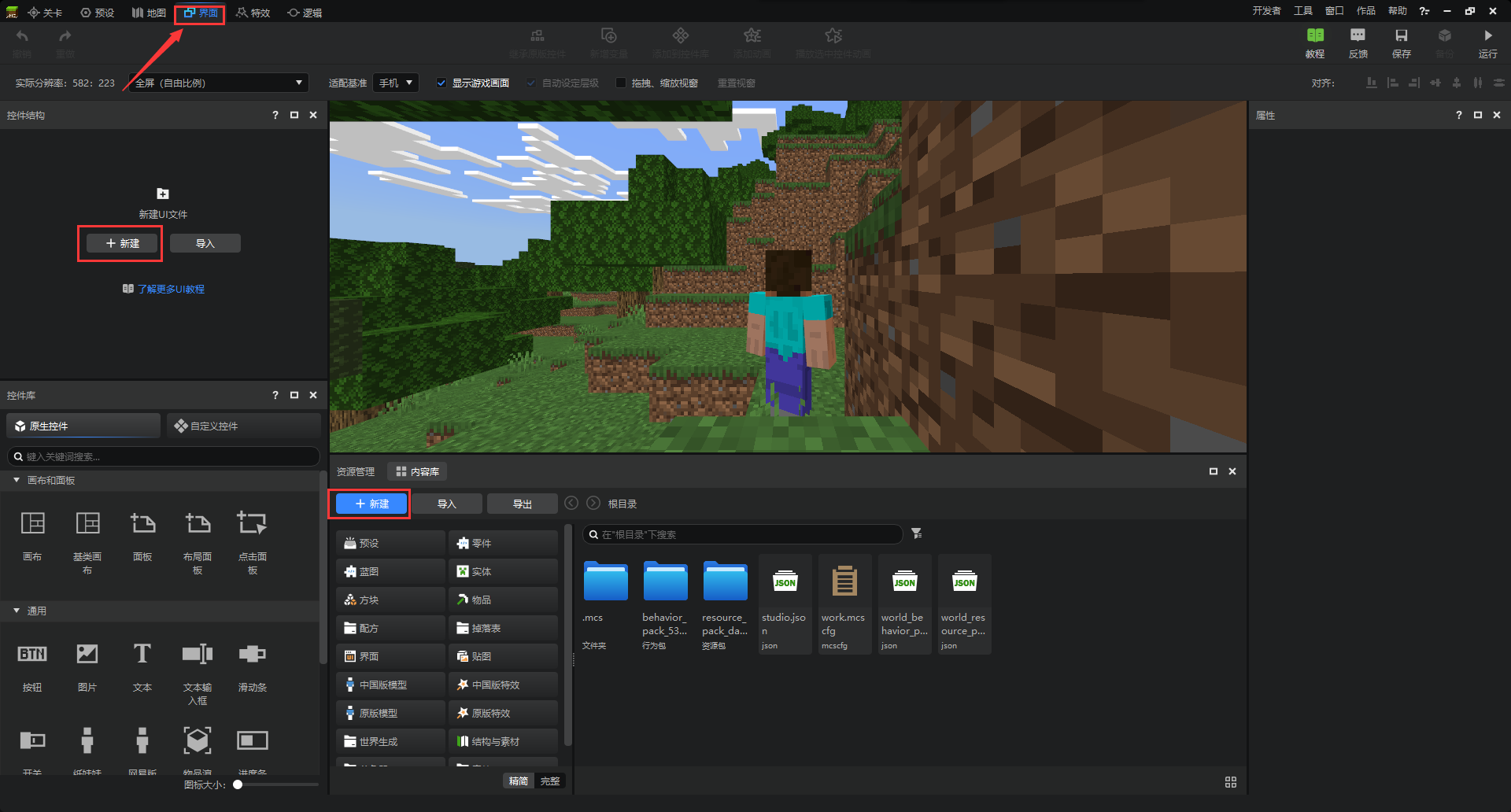The image size is (1511, 812).
Task: Open the 关卡 level editor tab
Action: 45,13
